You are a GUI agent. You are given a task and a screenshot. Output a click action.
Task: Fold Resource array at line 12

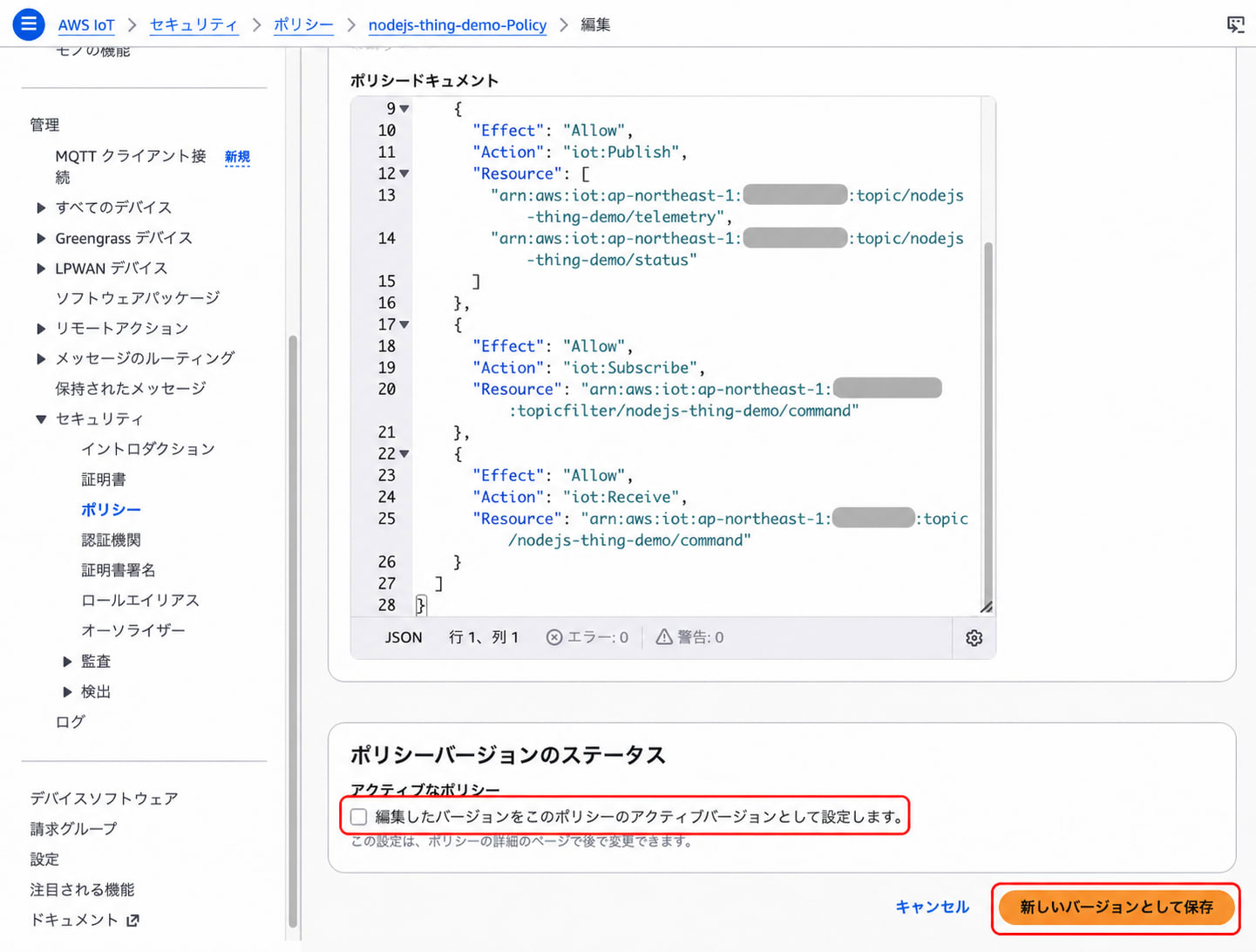(x=404, y=173)
